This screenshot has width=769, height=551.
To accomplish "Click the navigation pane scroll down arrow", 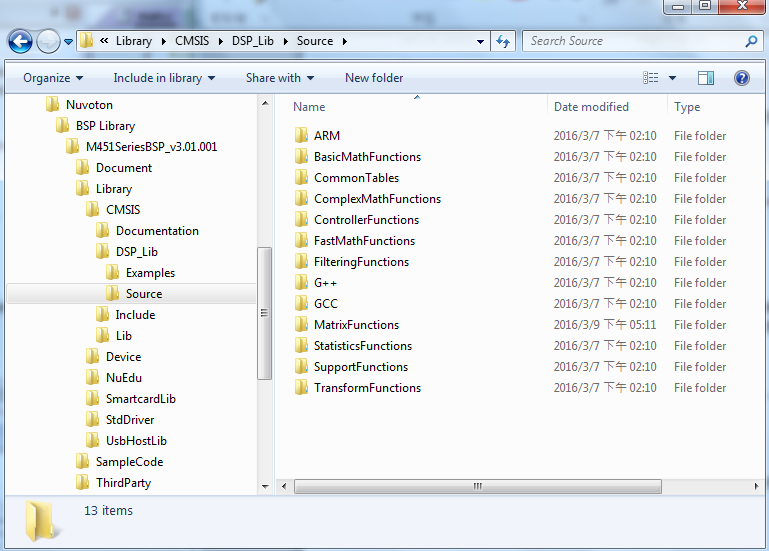I will [x=265, y=487].
